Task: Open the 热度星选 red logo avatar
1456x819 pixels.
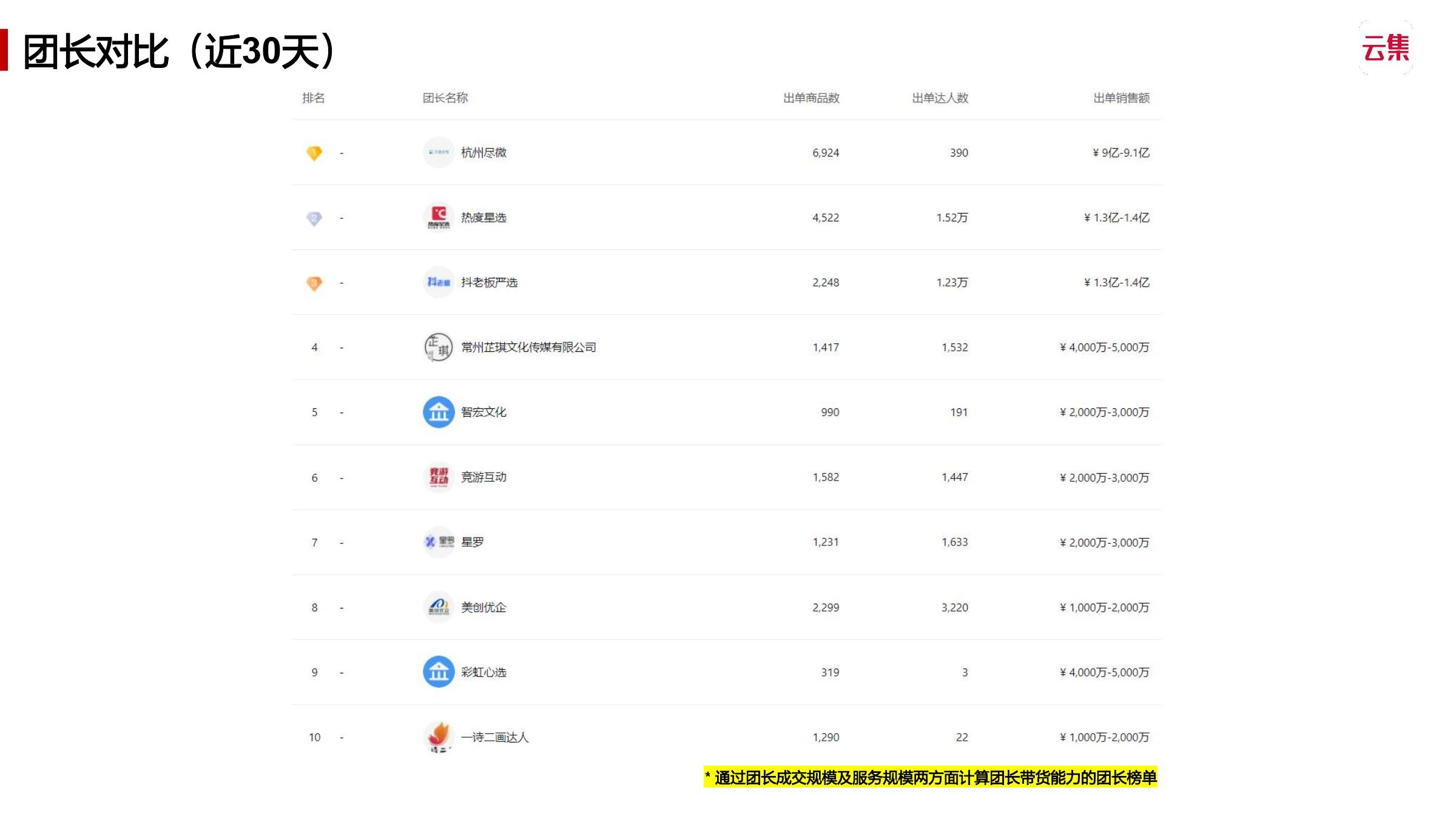Action: point(439,217)
